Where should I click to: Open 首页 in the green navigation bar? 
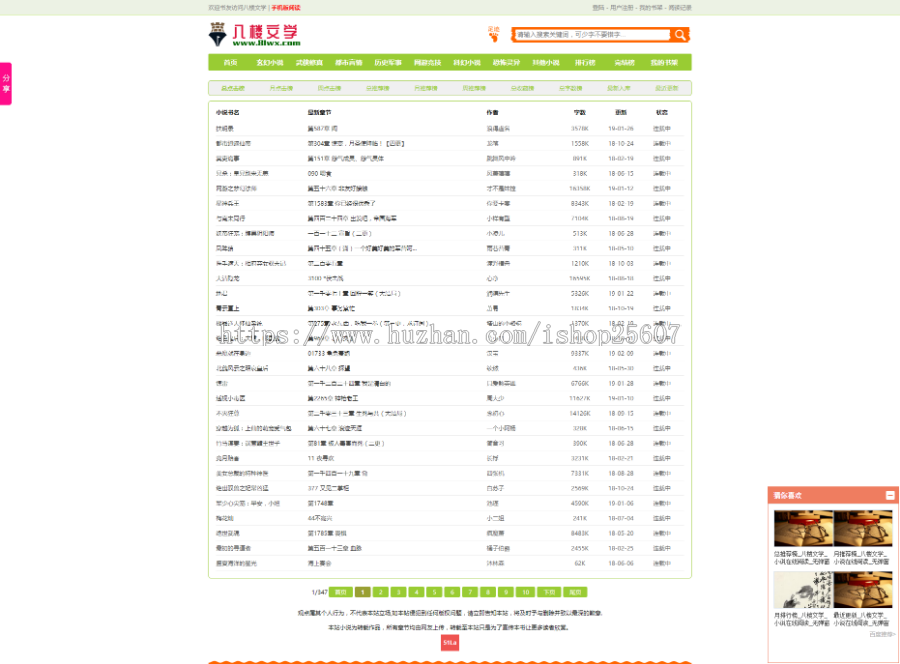pyautogui.click(x=230, y=63)
